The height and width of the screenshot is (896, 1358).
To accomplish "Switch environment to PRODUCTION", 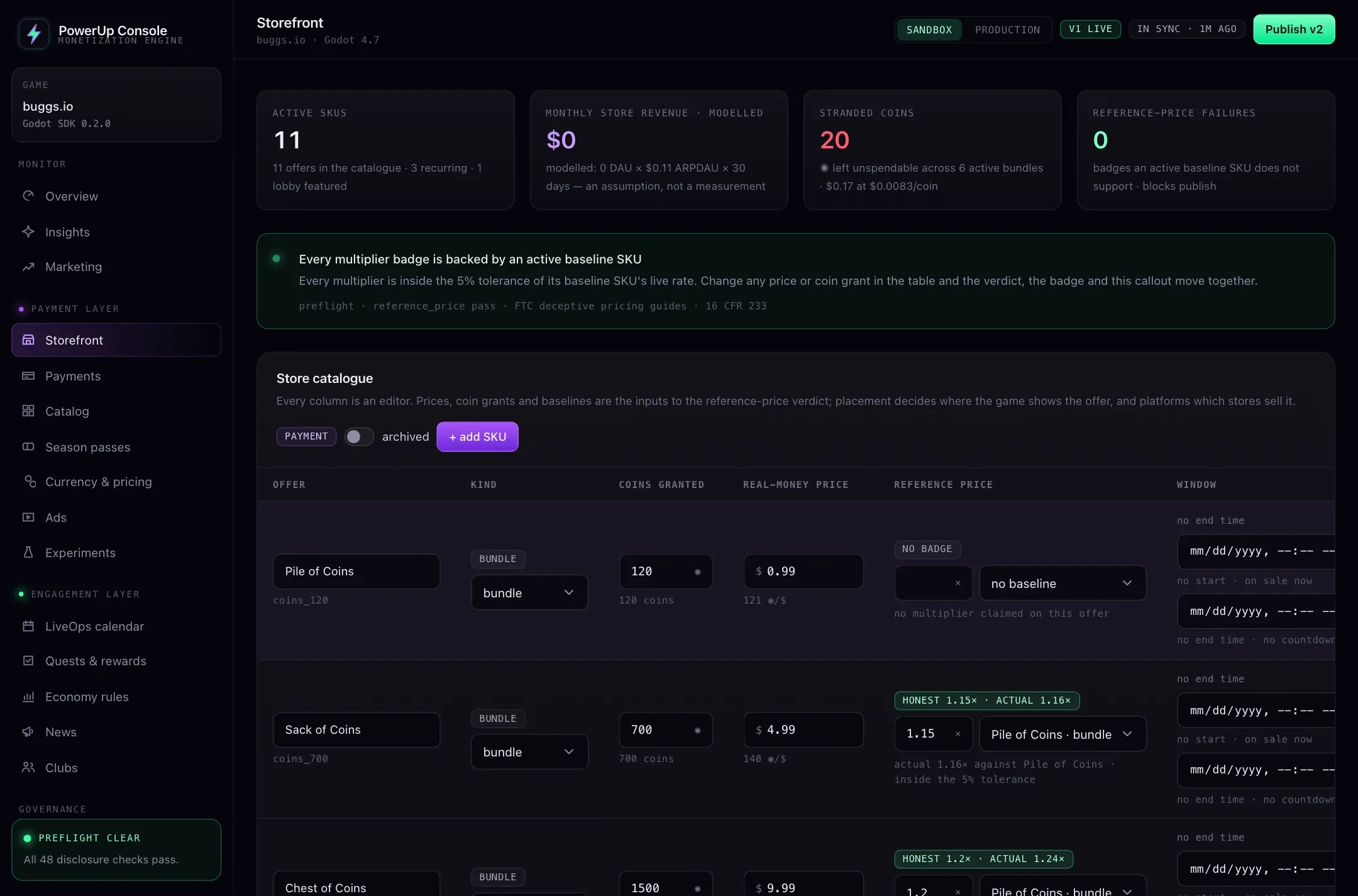I will (1007, 30).
